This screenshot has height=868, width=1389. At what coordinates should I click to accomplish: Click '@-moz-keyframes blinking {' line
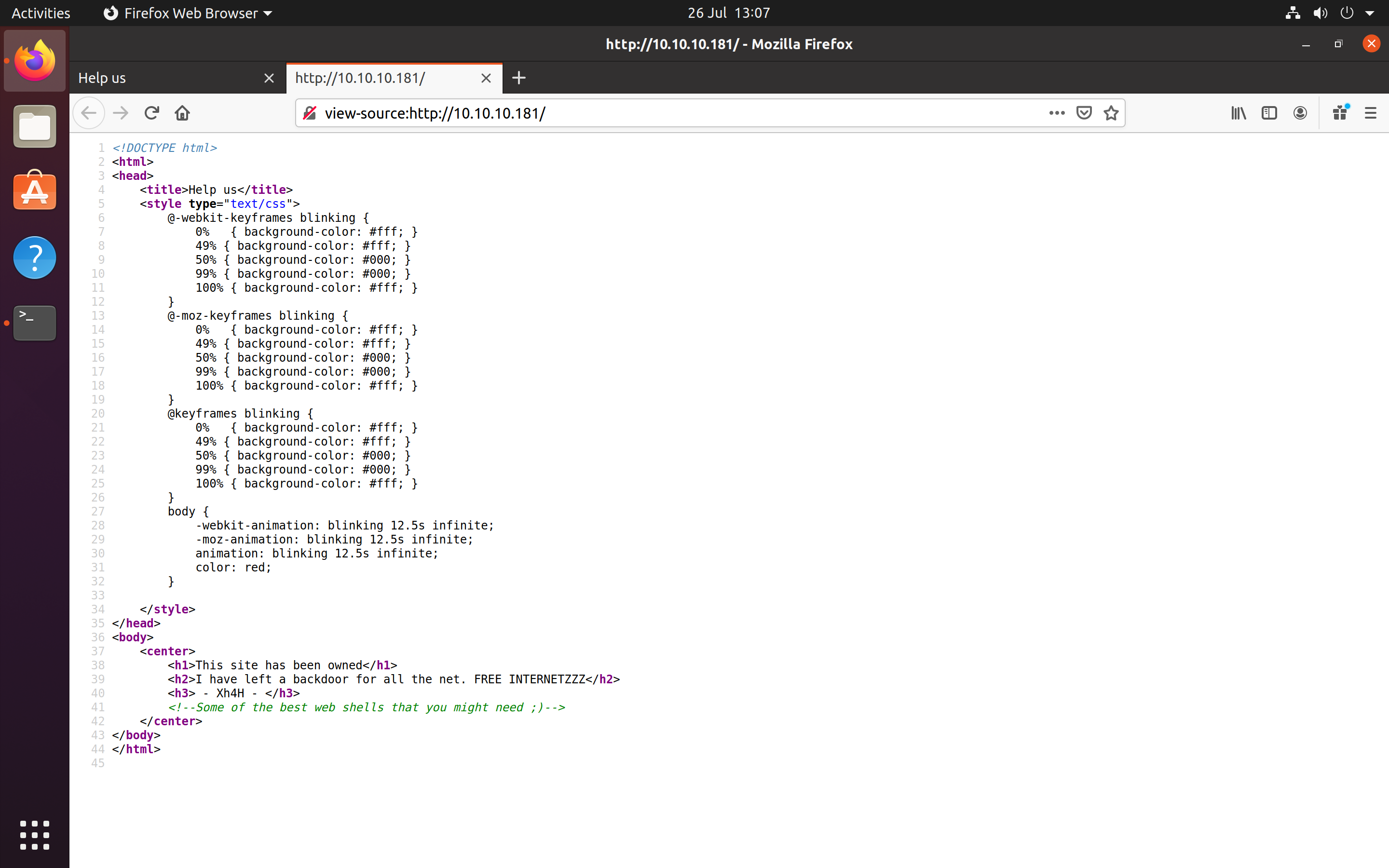[x=259, y=316]
